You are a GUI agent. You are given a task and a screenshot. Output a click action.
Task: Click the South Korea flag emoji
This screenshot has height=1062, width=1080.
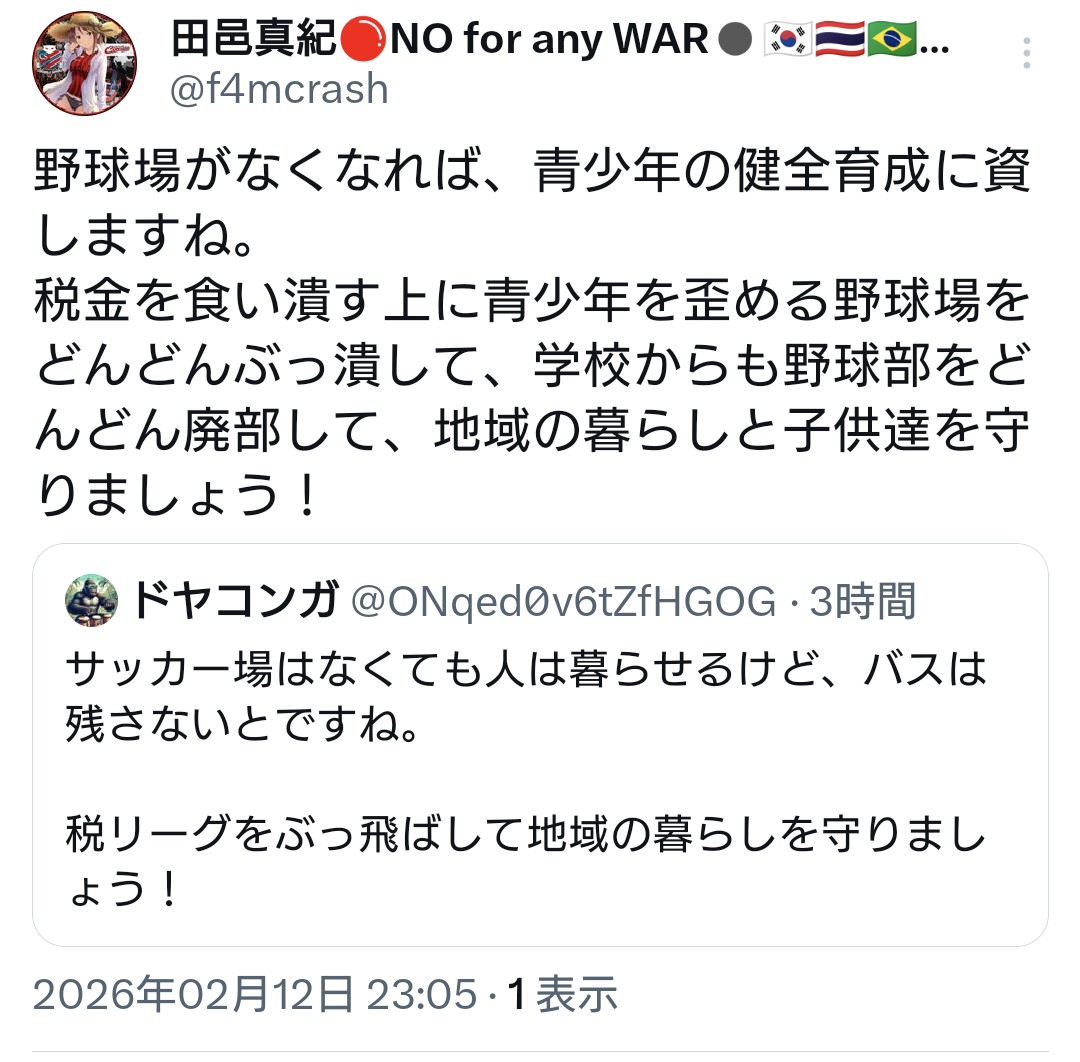789,39
